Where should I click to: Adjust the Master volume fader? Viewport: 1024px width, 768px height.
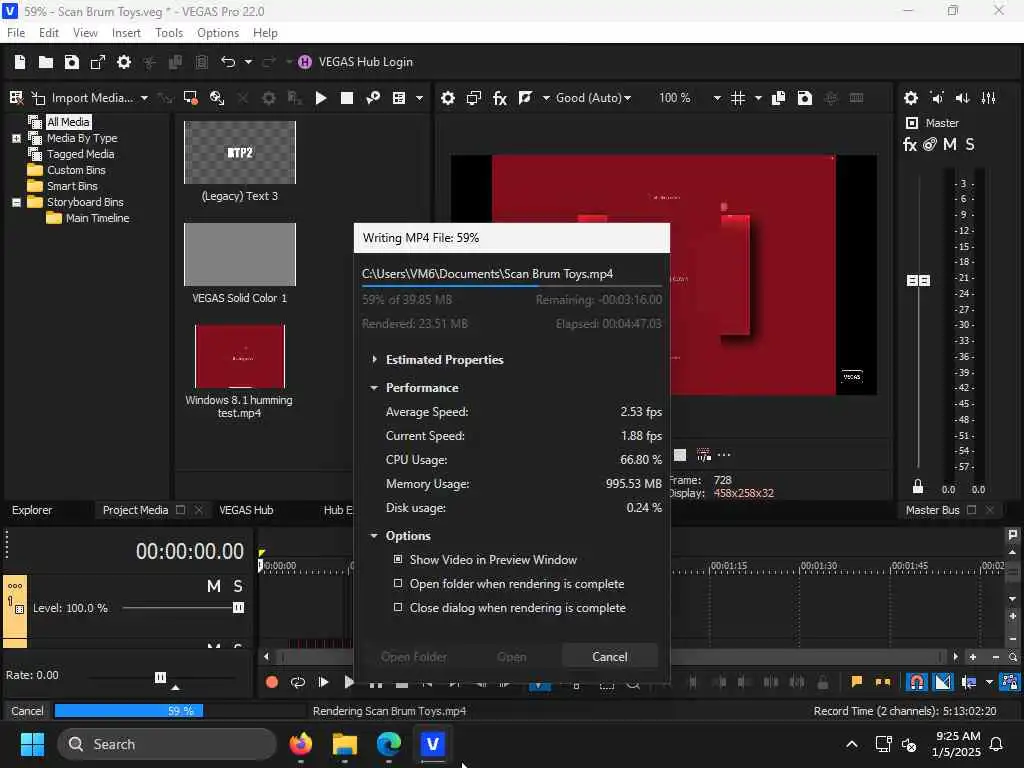[x=918, y=280]
